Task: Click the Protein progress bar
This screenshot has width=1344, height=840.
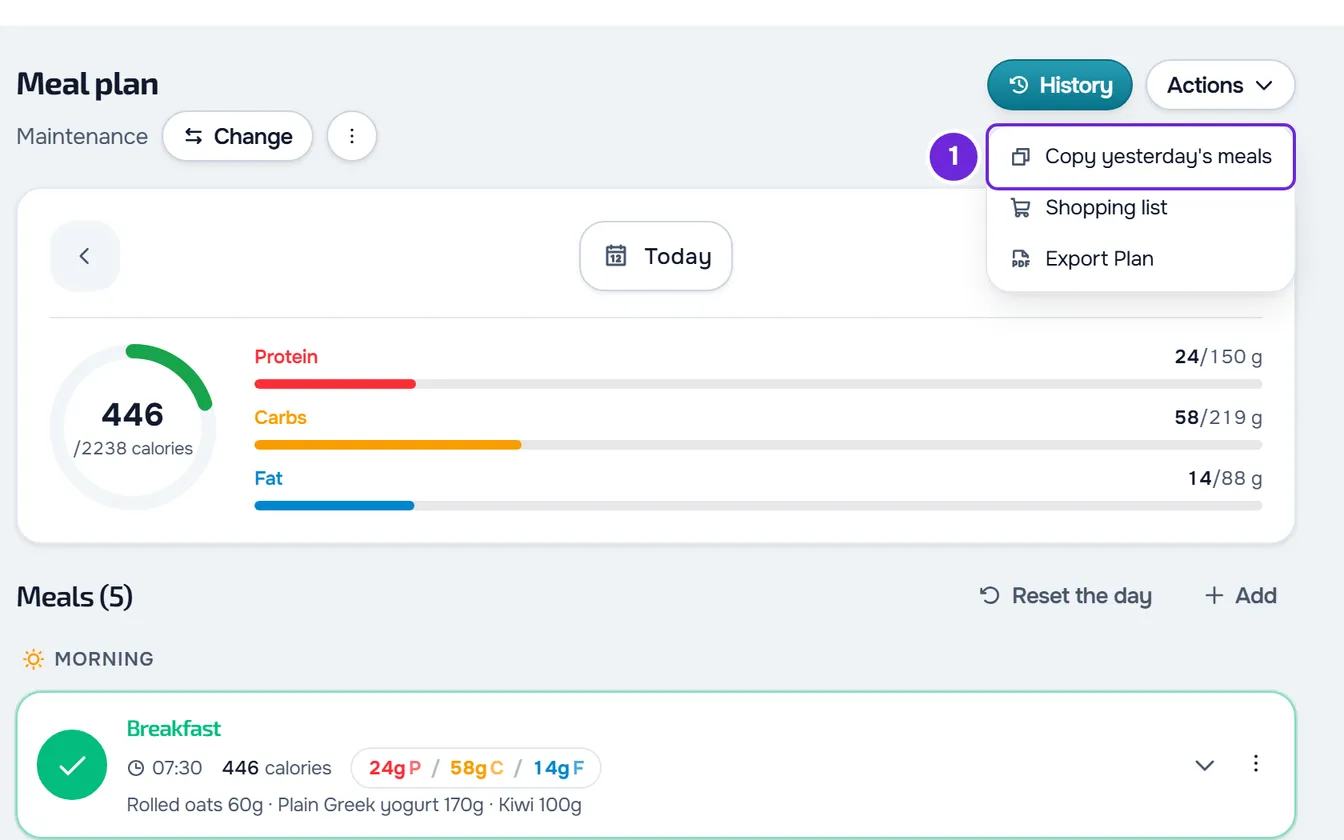Action: click(758, 384)
